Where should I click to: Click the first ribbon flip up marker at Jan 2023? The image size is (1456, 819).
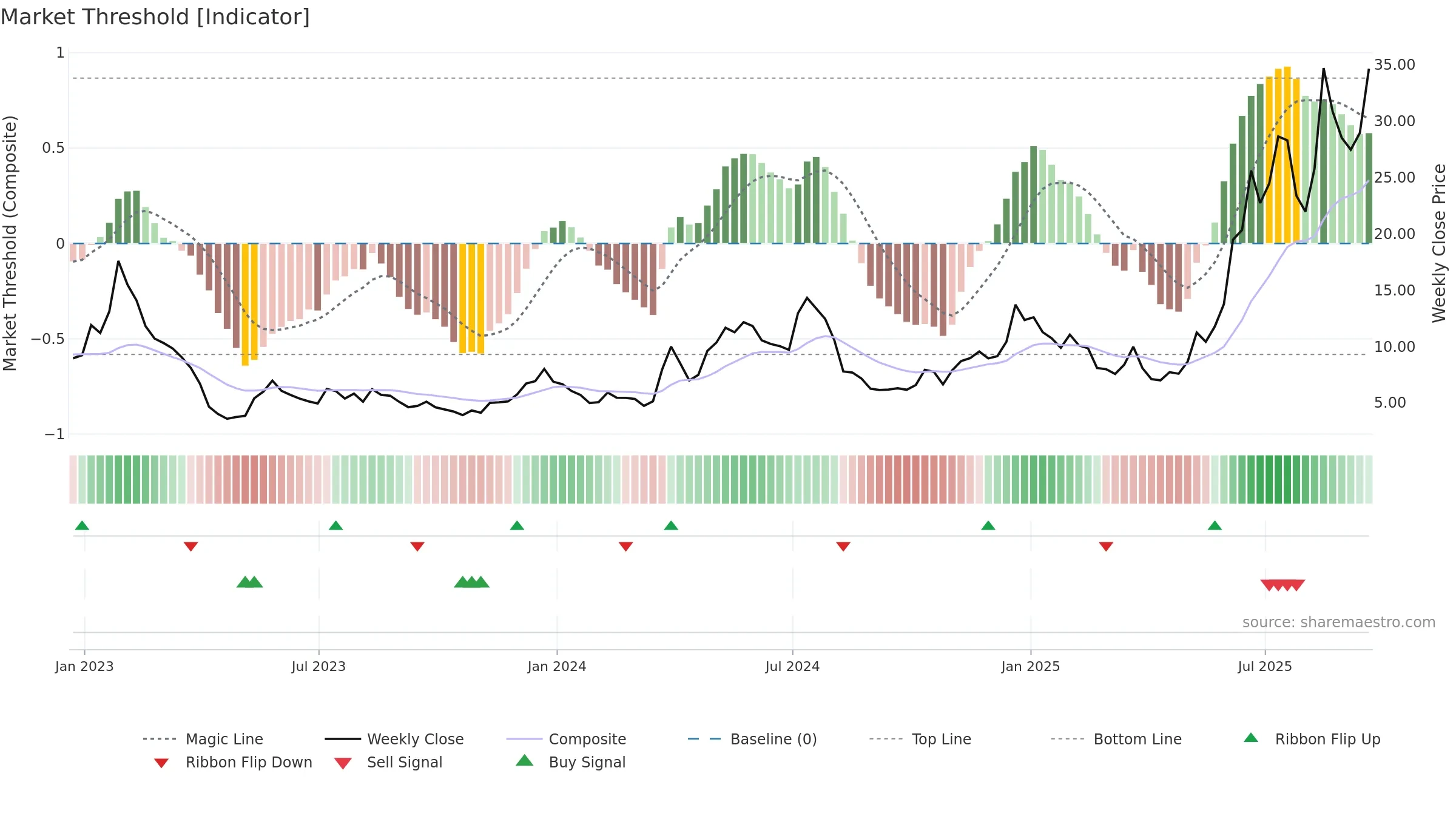click(x=82, y=525)
